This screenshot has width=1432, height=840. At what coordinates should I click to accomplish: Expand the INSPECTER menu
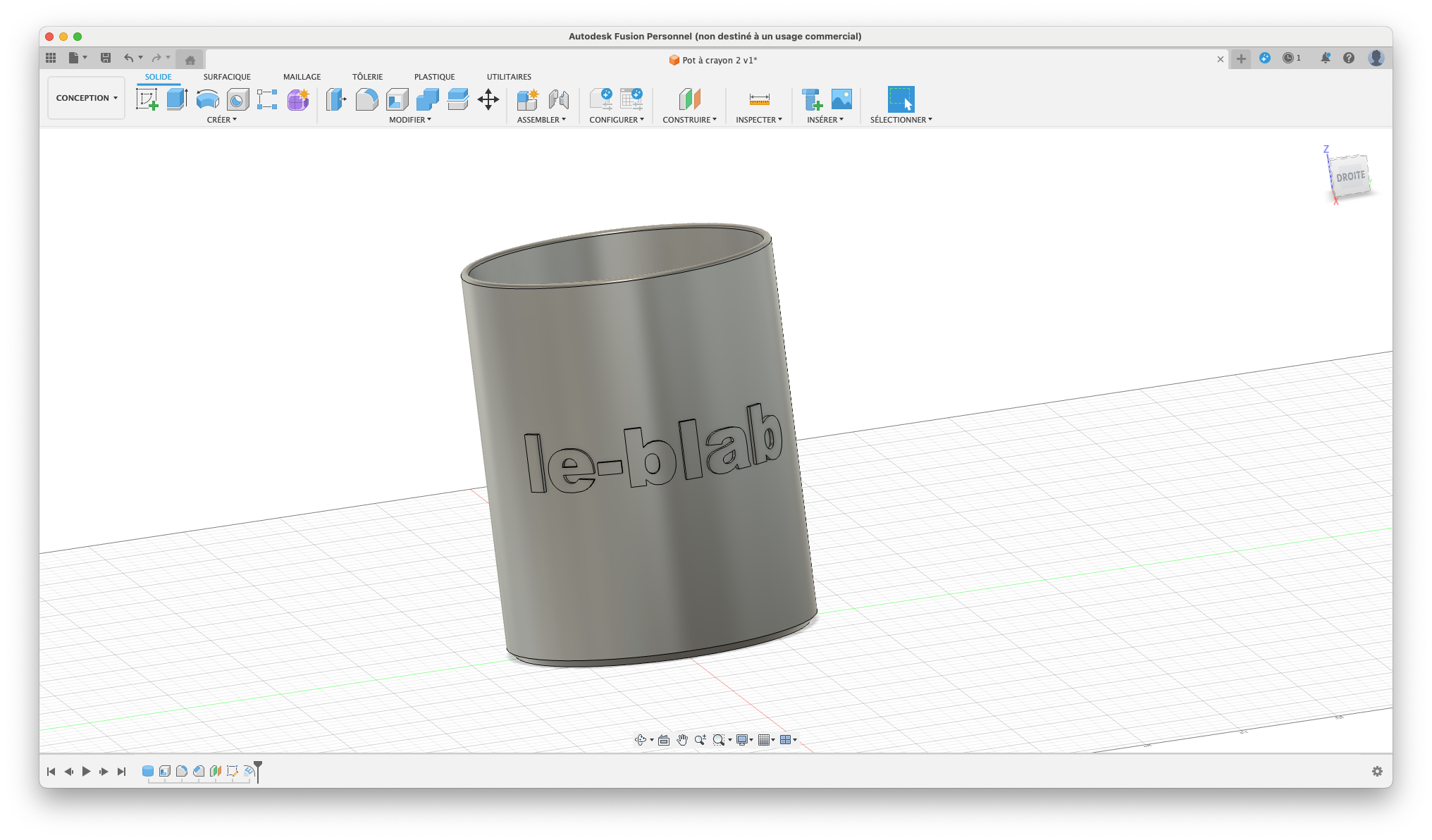pyautogui.click(x=759, y=120)
